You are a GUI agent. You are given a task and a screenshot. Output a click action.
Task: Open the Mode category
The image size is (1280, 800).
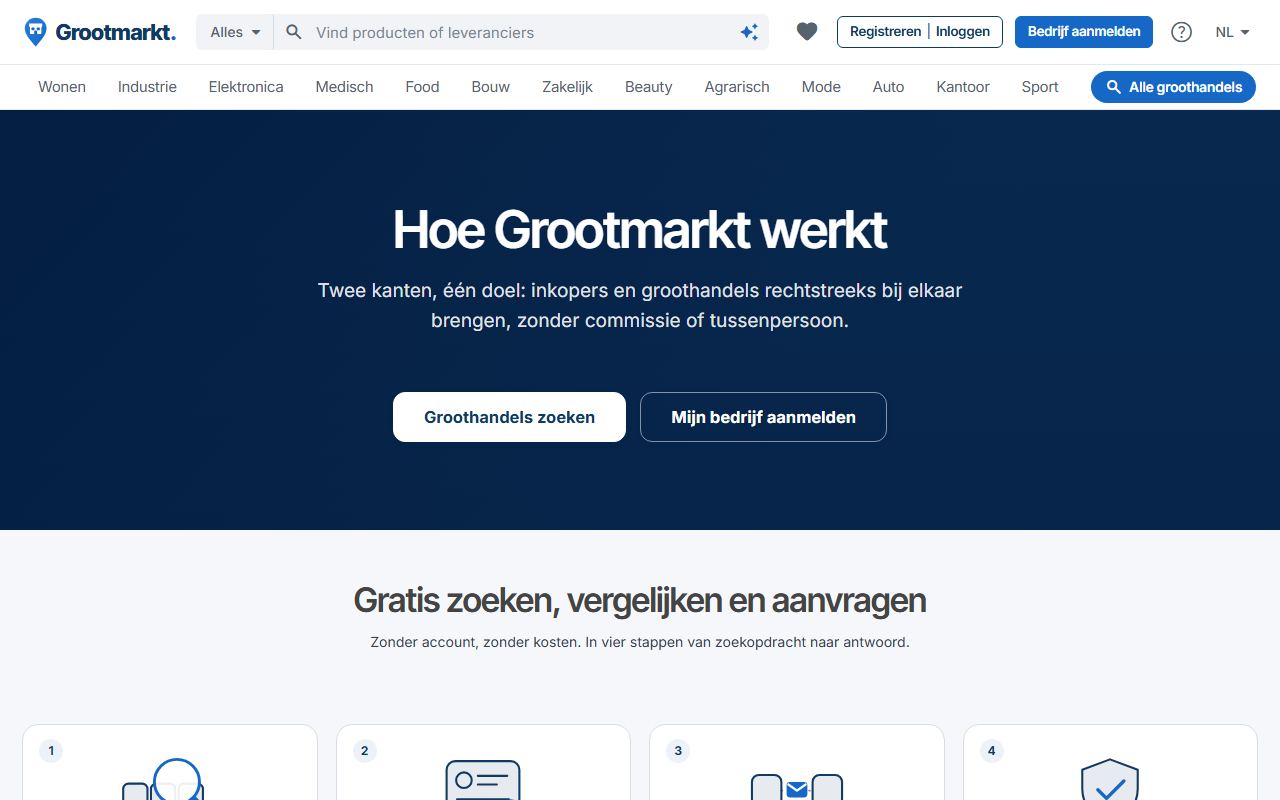pos(821,87)
